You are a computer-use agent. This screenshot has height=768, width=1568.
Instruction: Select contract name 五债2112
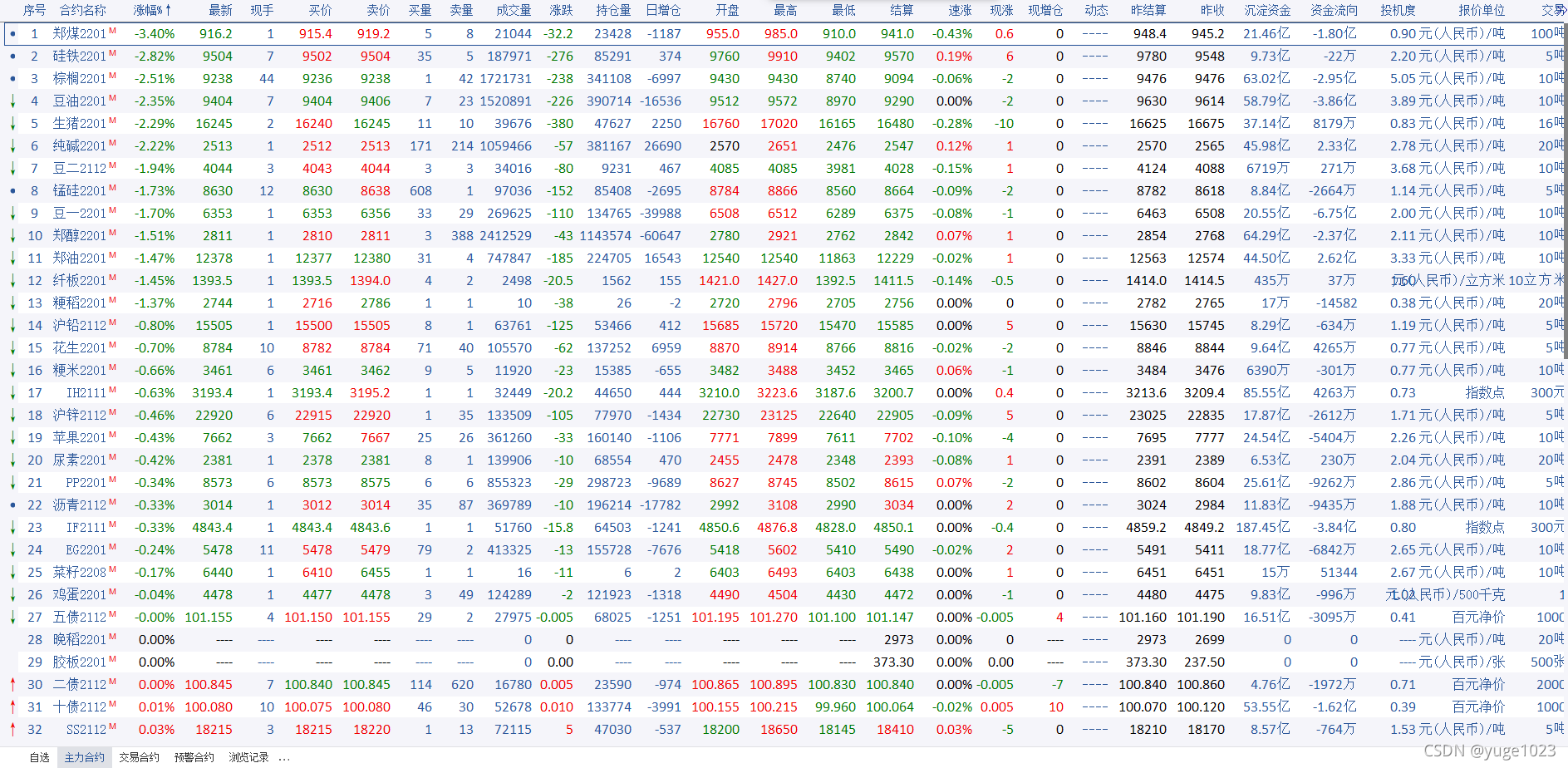click(x=80, y=618)
